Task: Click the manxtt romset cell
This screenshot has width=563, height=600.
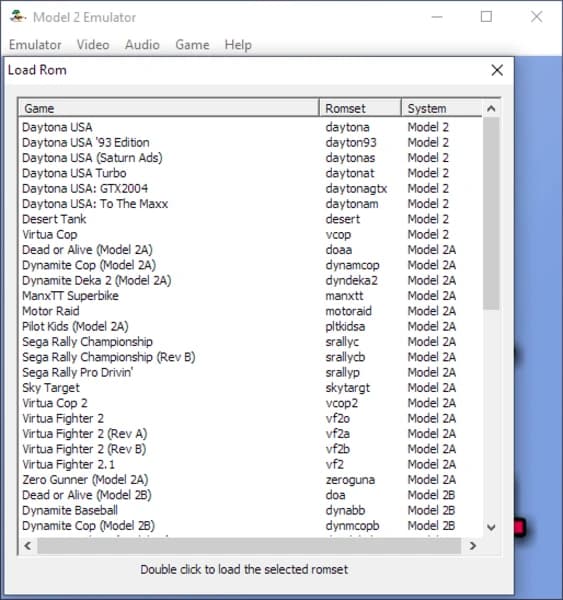Action: 344,295
